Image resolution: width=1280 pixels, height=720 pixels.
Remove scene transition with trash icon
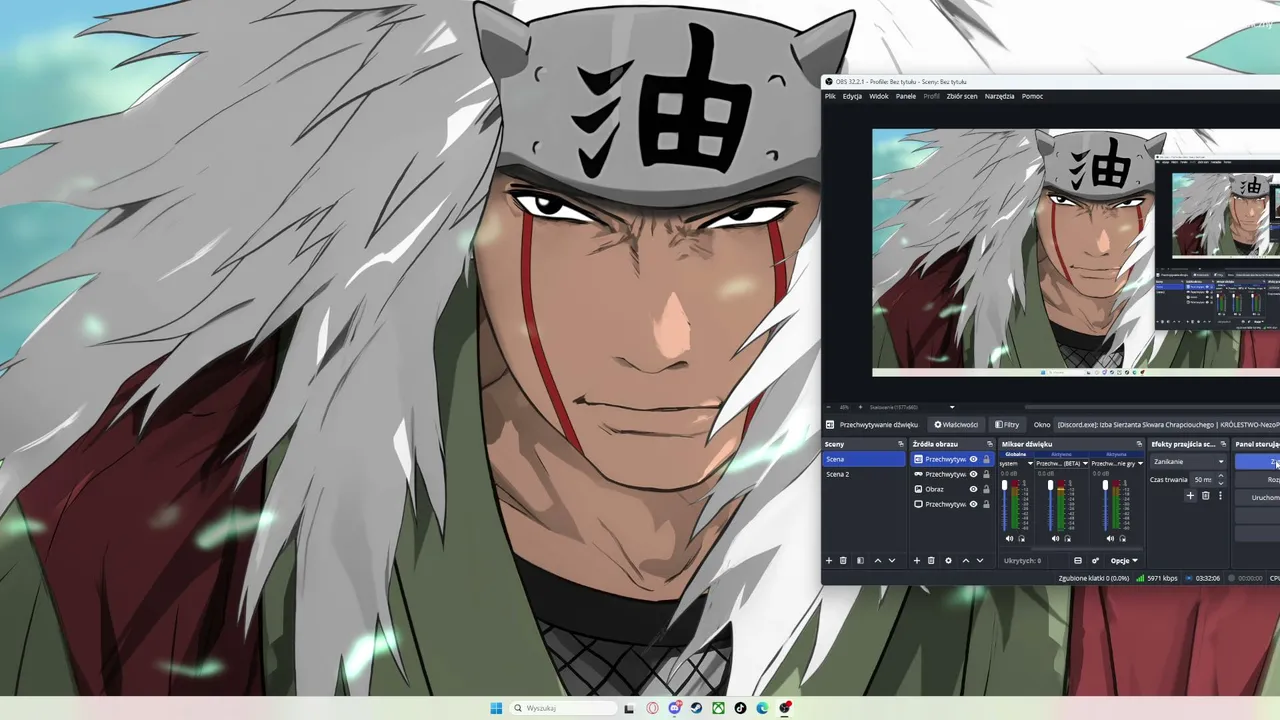coord(1205,496)
